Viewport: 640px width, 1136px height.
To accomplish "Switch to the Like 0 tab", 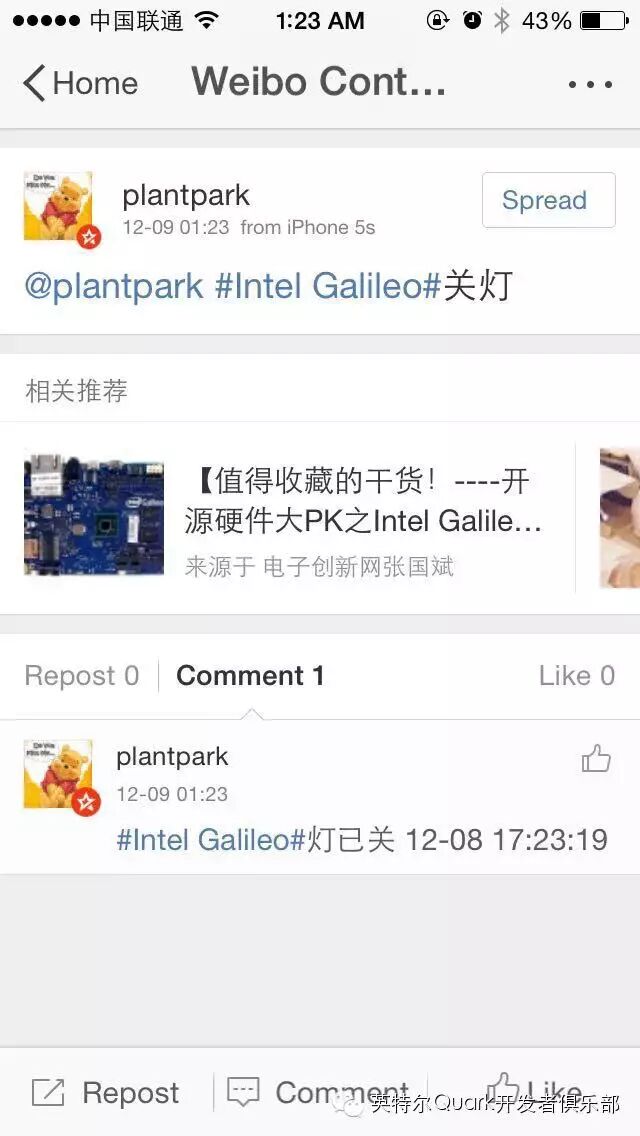I will coord(576,676).
